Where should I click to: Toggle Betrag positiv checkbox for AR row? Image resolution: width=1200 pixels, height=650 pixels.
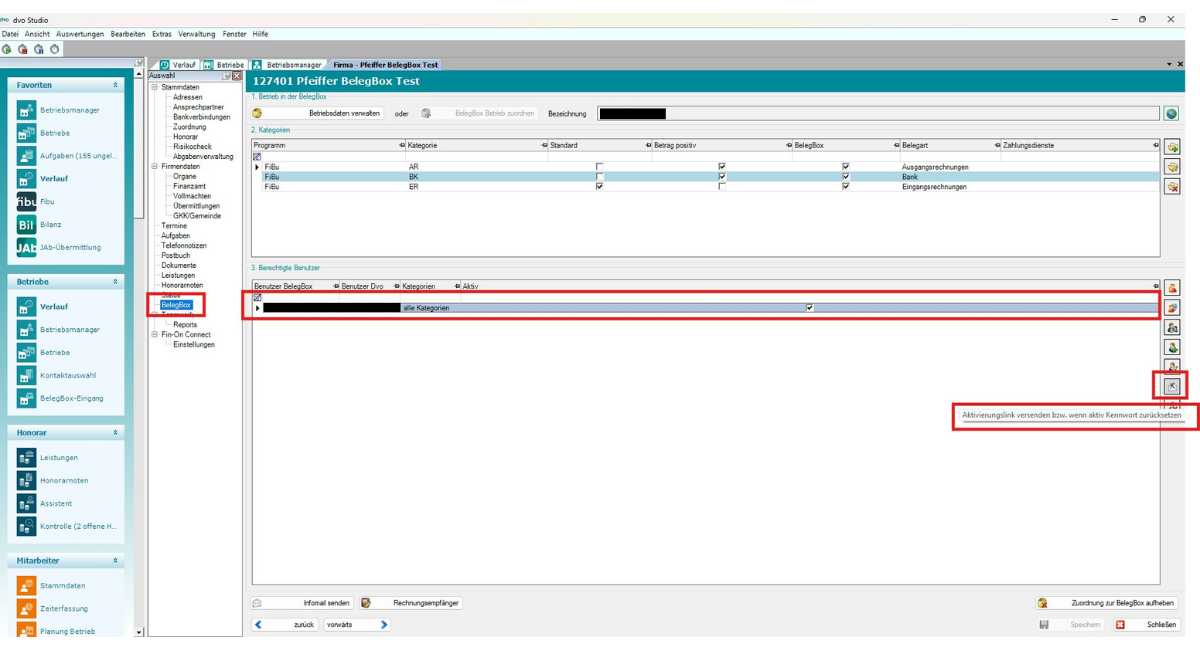pyautogui.click(x=722, y=167)
